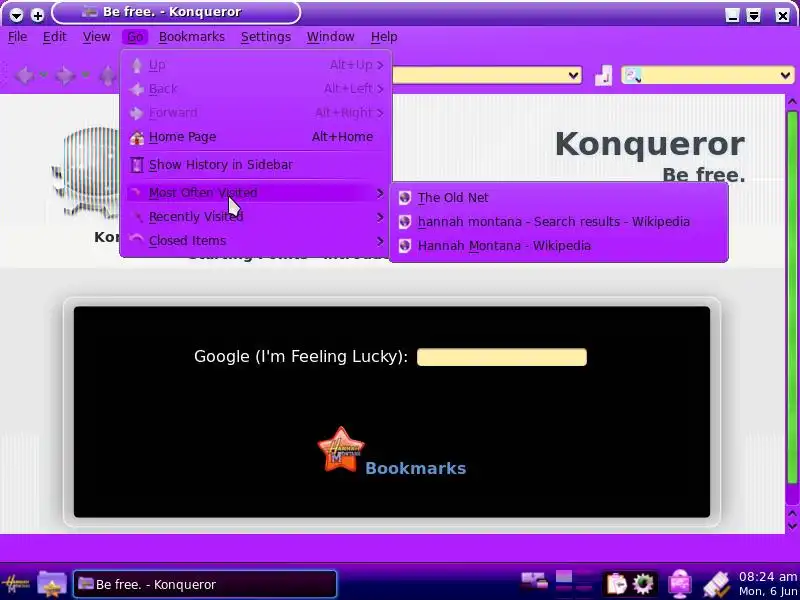Click the Go button next to location bar
800x600 pixels.
coord(604,76)
